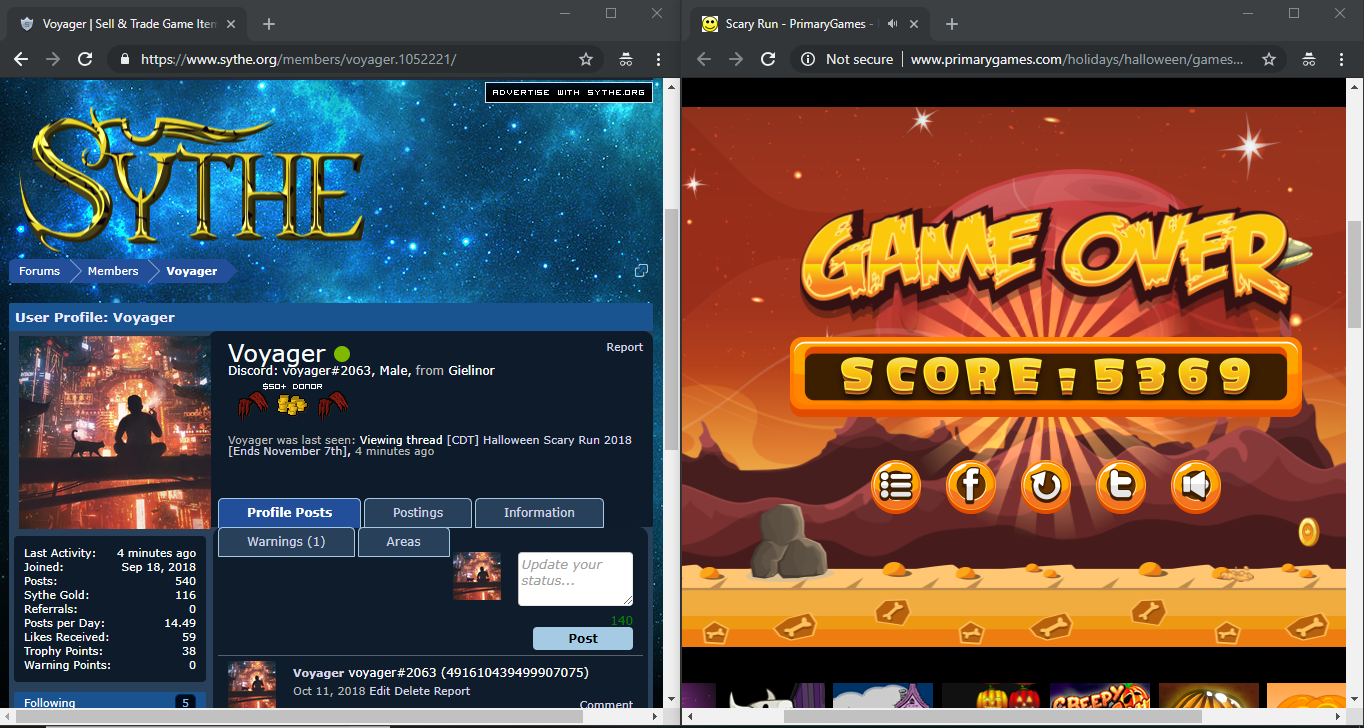This screenshot has width=1364, height=728.
Task: Click the Gielinor location link
Action: (472, 370)
